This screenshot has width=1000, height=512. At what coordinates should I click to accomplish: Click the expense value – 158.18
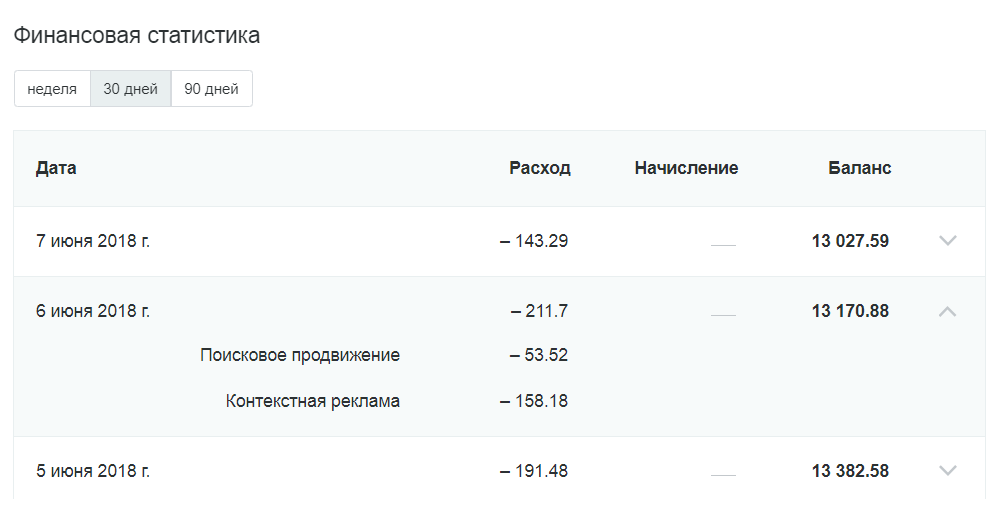tap(534, 401)
